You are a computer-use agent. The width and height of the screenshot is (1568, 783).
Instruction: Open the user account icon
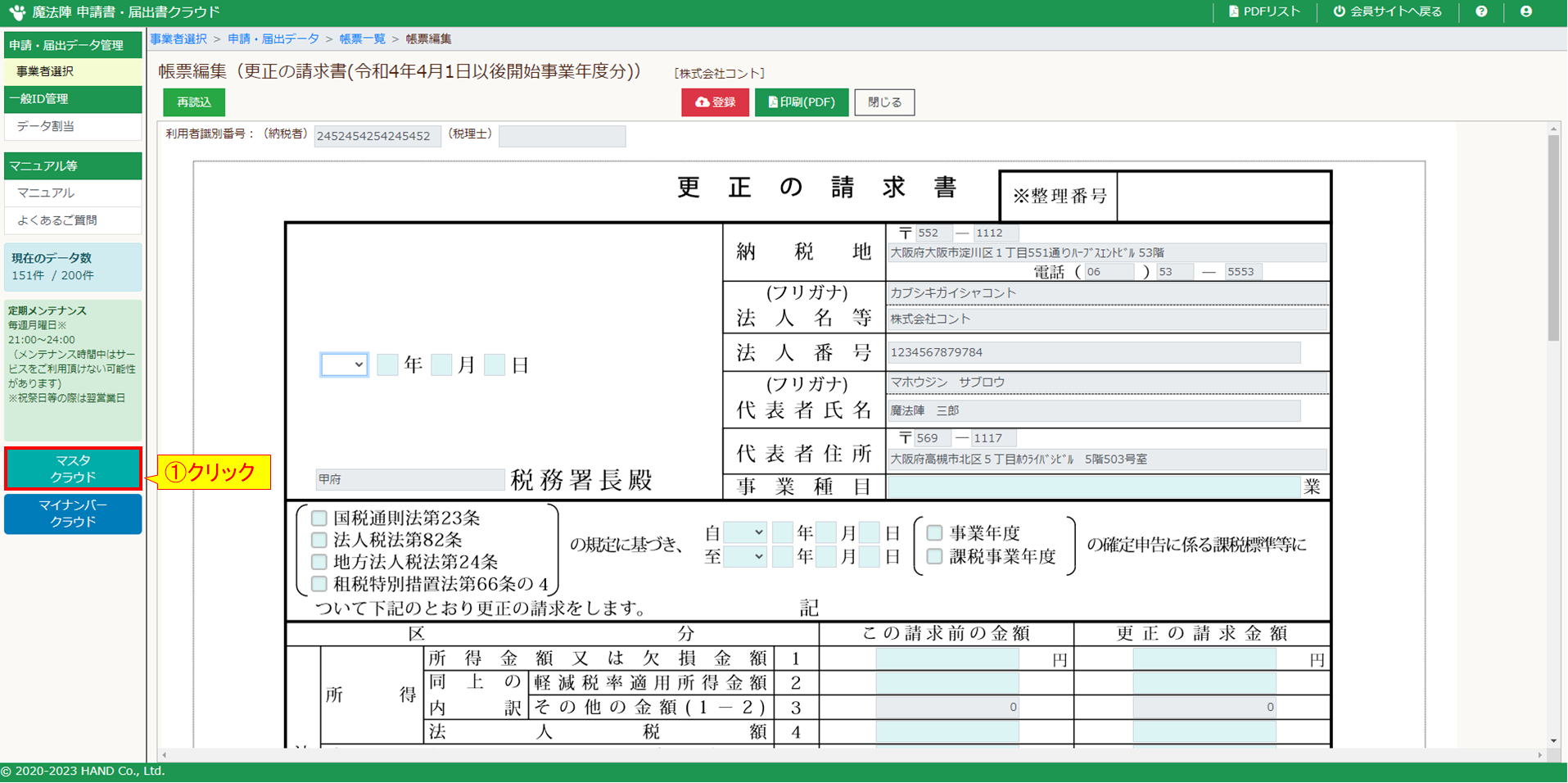coord(1526,11)
